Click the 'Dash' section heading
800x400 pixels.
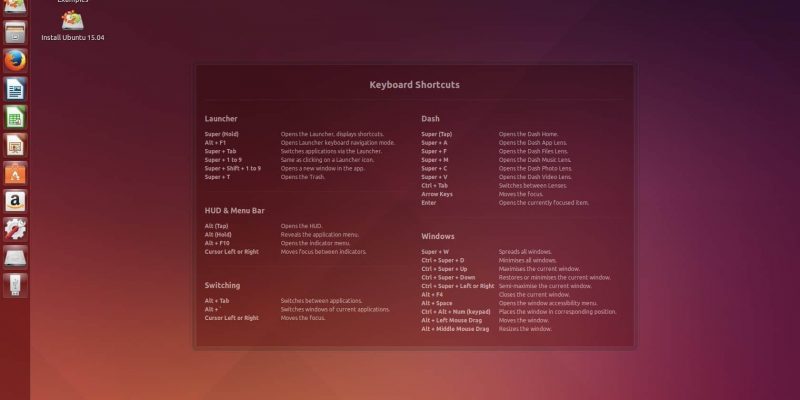tap(430, 118)
